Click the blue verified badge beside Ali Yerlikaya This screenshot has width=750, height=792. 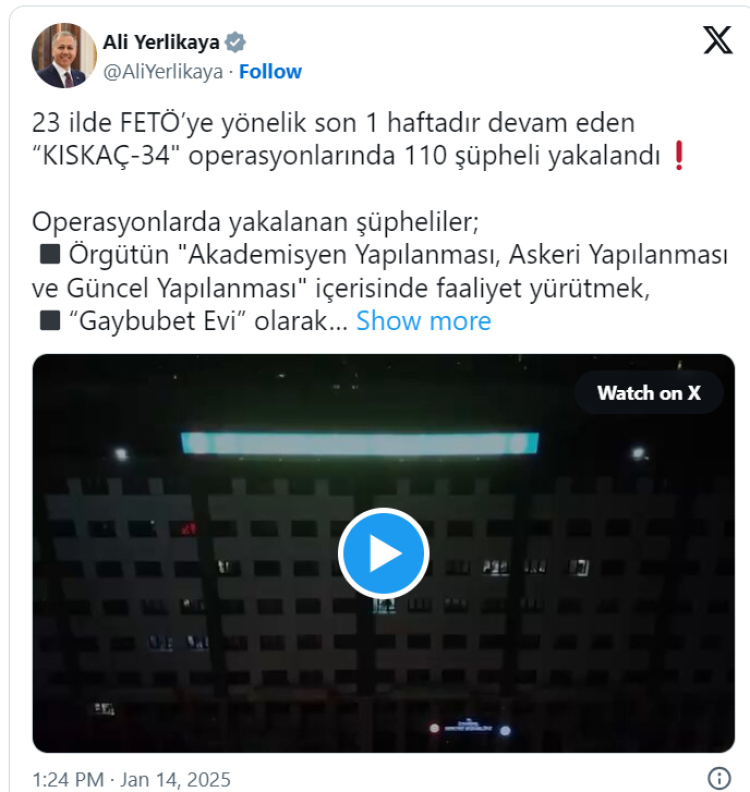(x=235, y=42)
